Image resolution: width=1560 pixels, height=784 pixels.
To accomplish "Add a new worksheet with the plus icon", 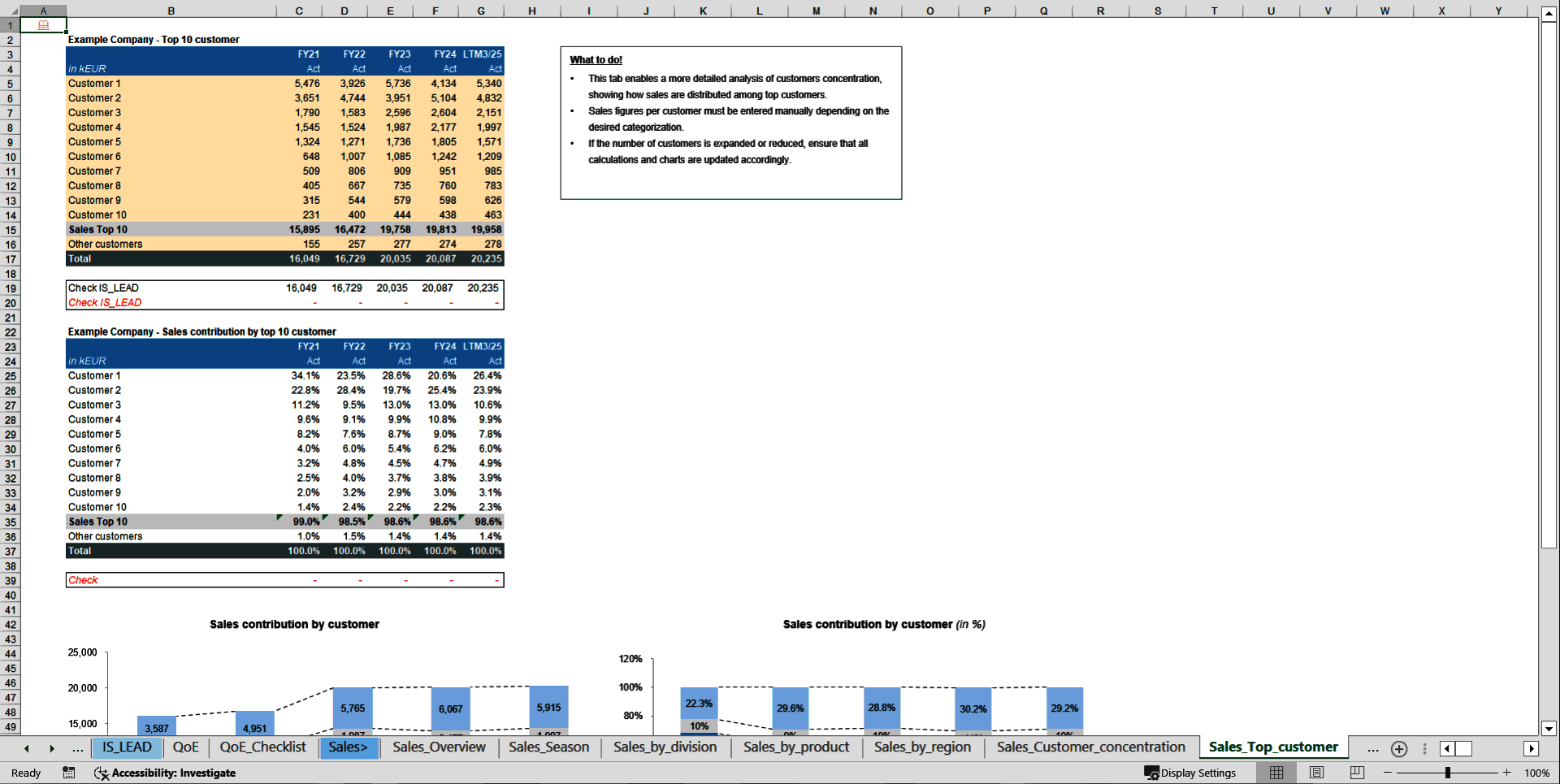I will pyautogui.click(x=1399, y=748).
